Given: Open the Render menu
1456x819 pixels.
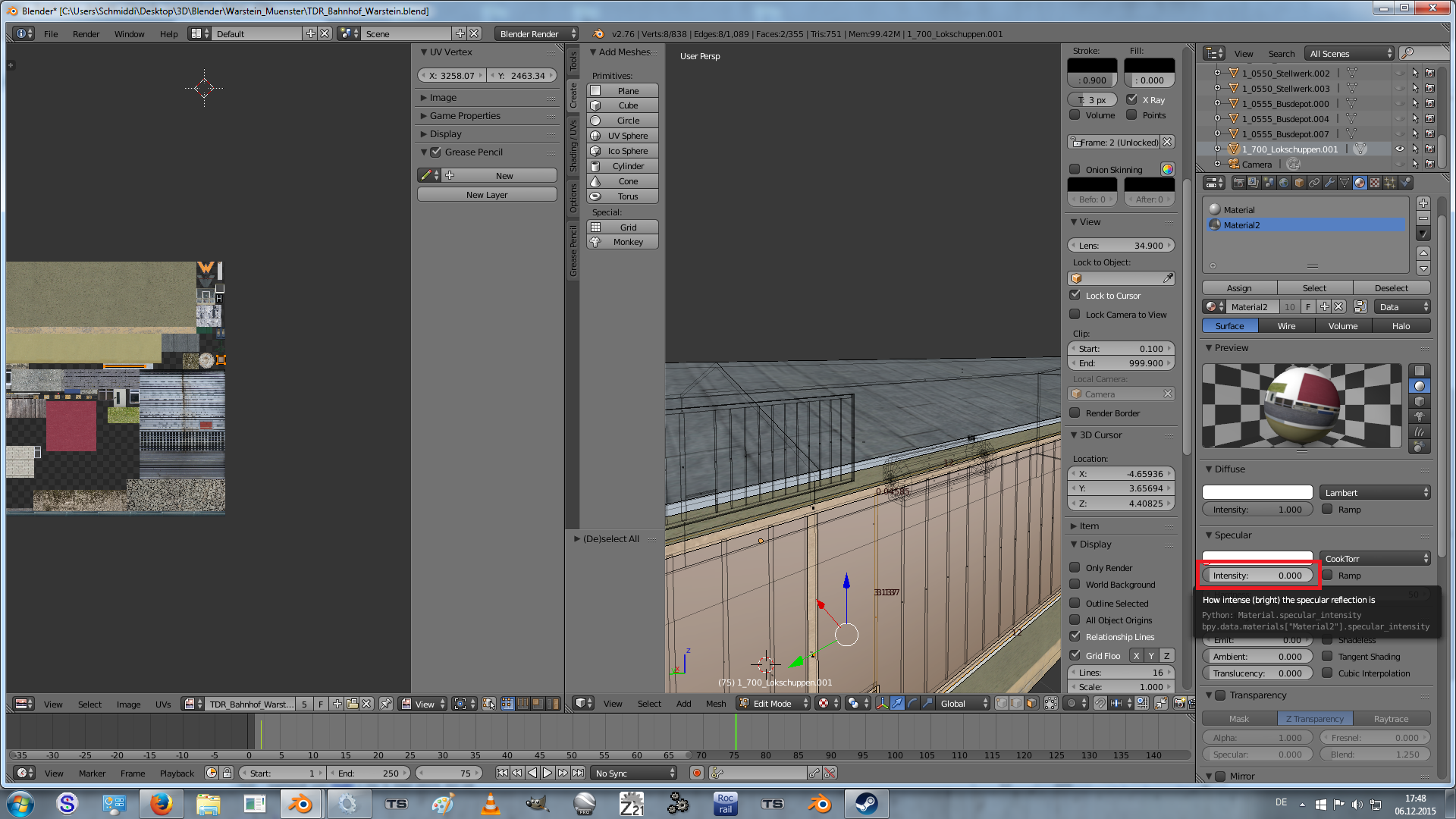Looking at the screenshot, I should [86, 34].
